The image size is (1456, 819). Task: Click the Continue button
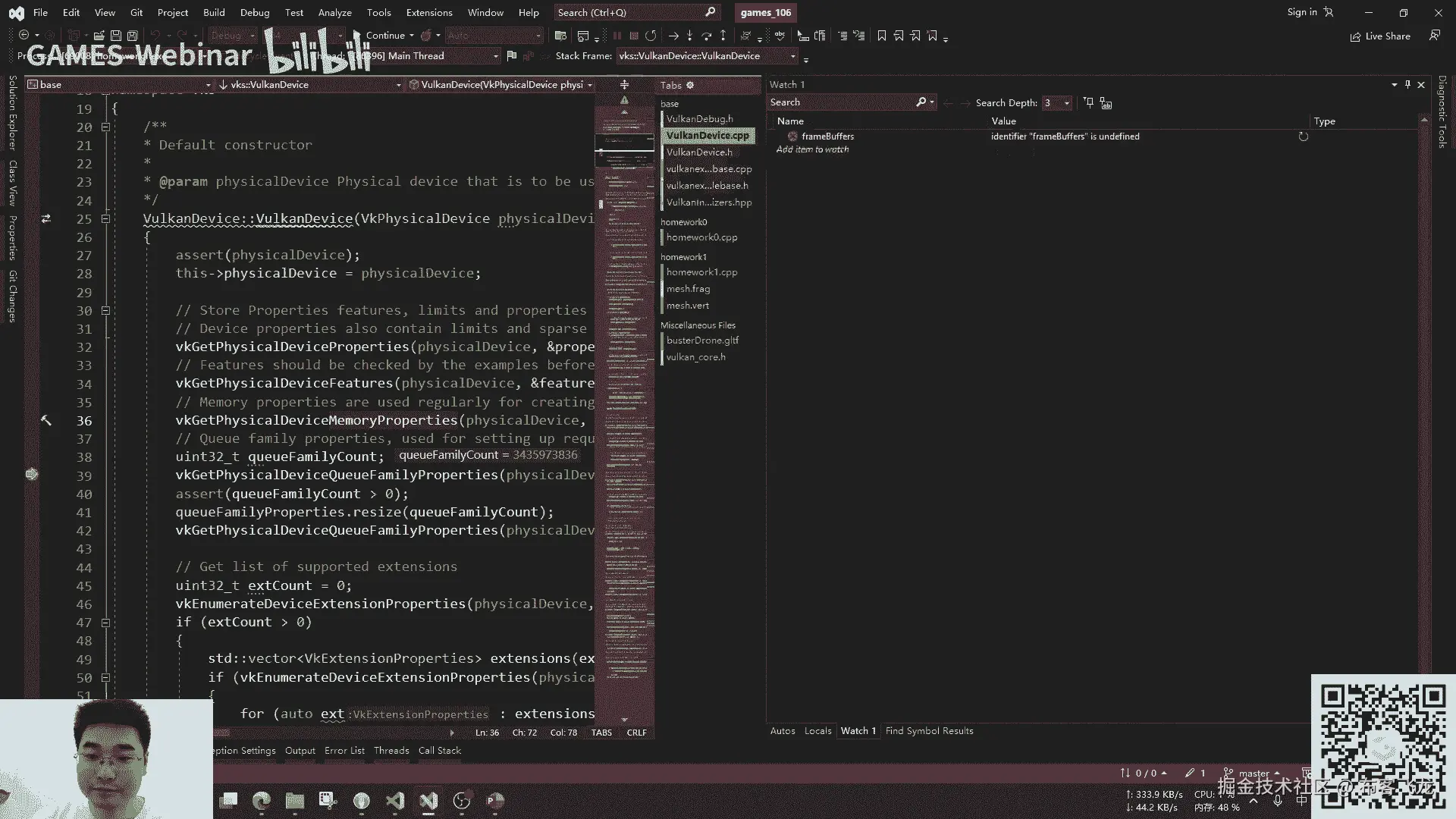385,36
